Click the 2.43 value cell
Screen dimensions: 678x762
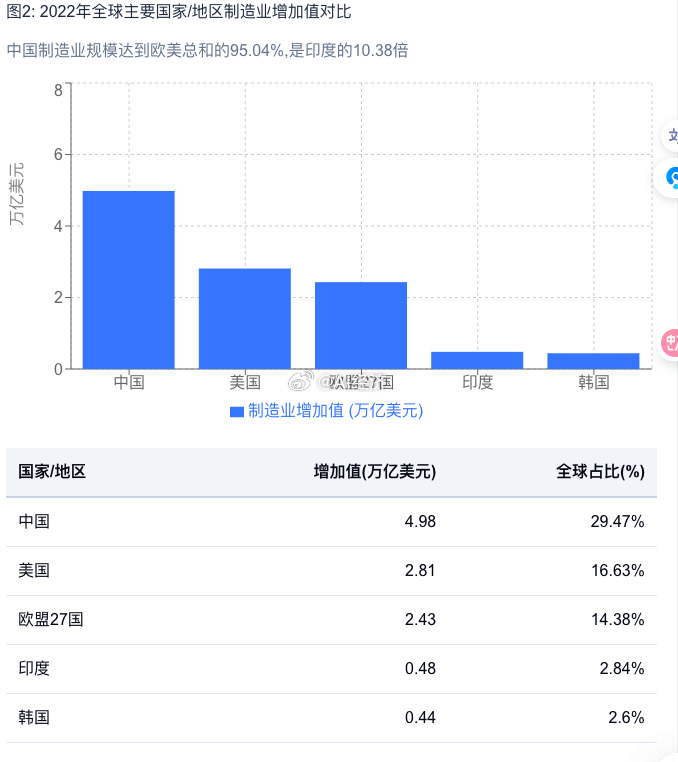[420, 620]
